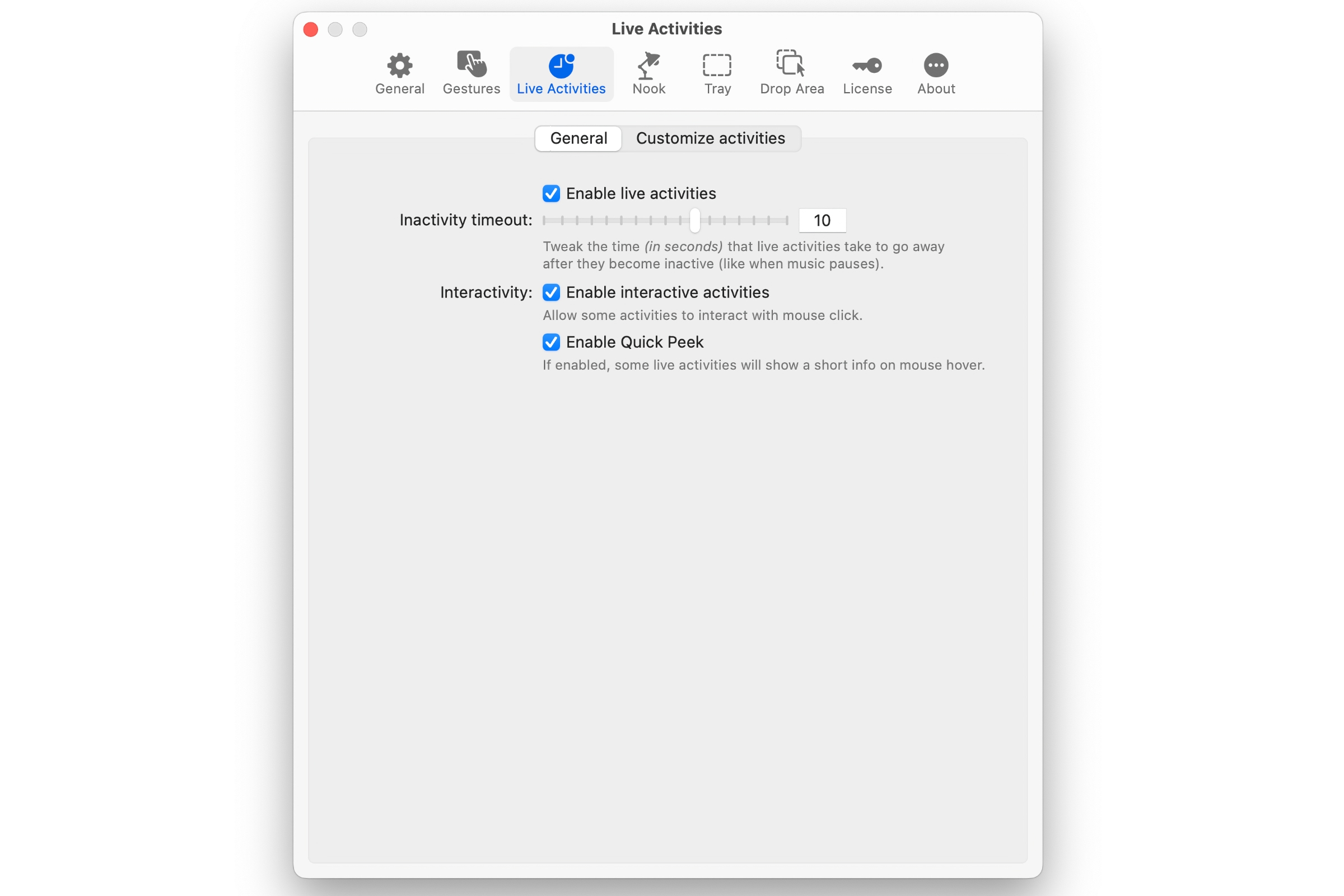
Task: Select the Tray settings icon
Action: tap(716, 67)
